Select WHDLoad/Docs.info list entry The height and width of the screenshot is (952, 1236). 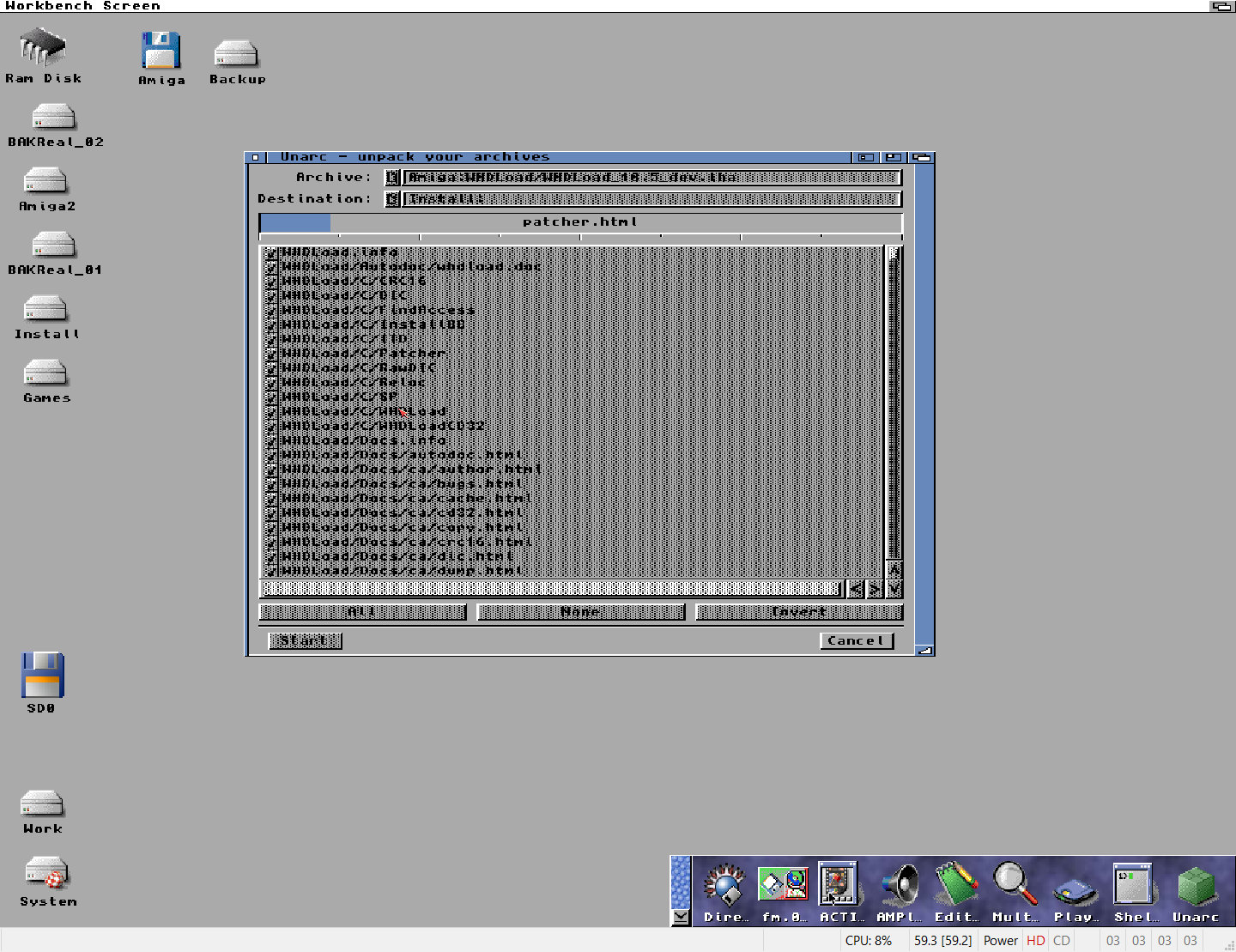[364, 441]
